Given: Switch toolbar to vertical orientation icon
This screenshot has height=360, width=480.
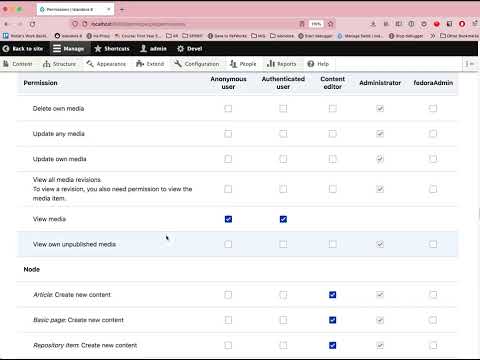Looking at the screenshot, I should [470, 64].
